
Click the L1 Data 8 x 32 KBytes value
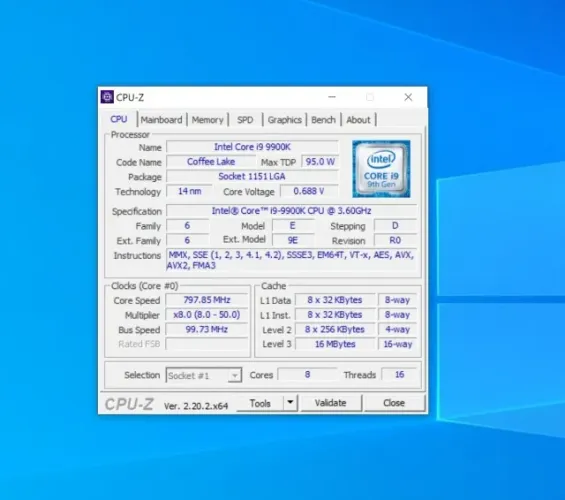point(335,300)
